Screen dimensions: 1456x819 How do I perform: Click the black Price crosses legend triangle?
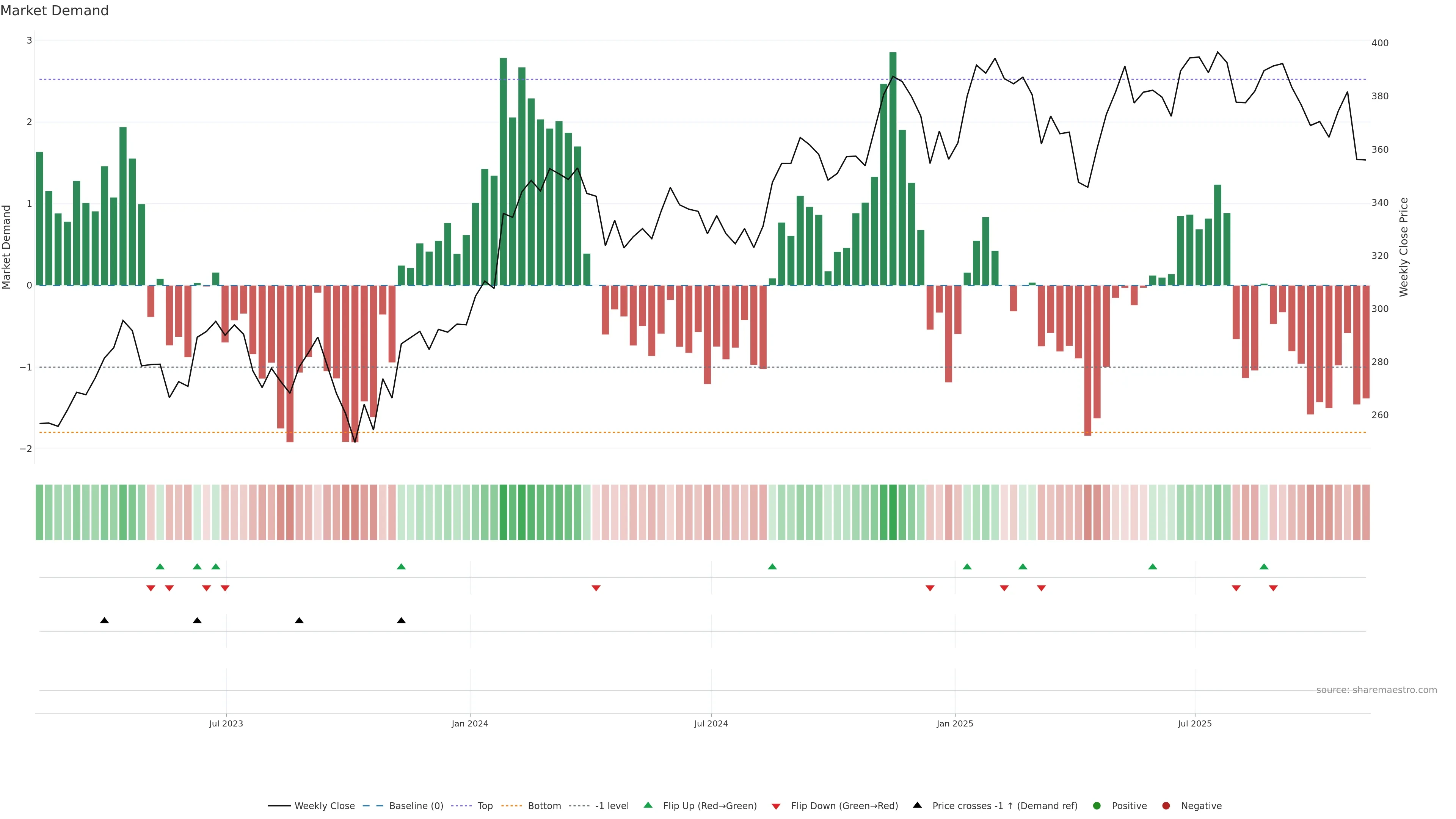(x=917, y=805)
